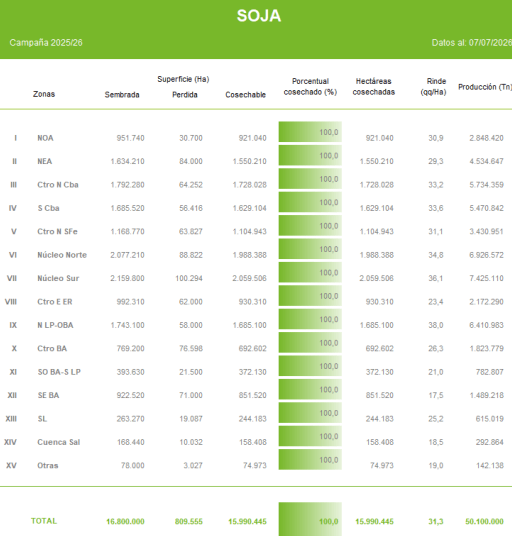Click NEA production value 4.534.647

(486, 161)
